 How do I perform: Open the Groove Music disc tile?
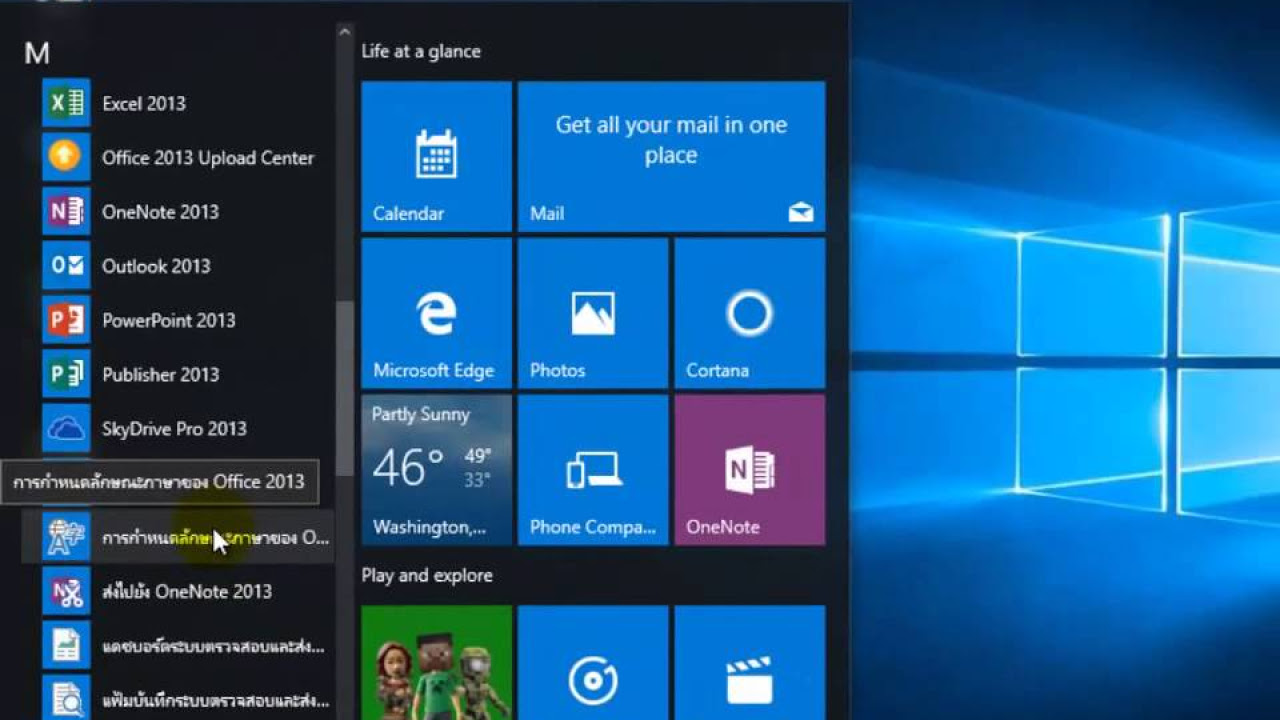(593, 662)
